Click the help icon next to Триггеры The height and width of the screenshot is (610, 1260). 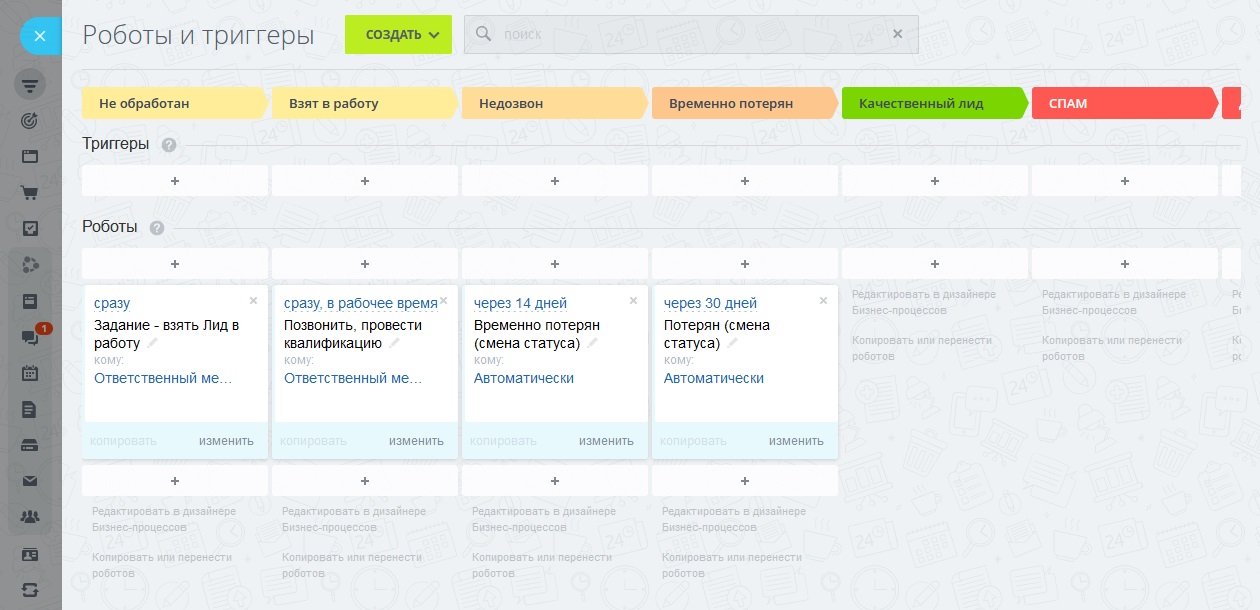(x=169, y=145)
